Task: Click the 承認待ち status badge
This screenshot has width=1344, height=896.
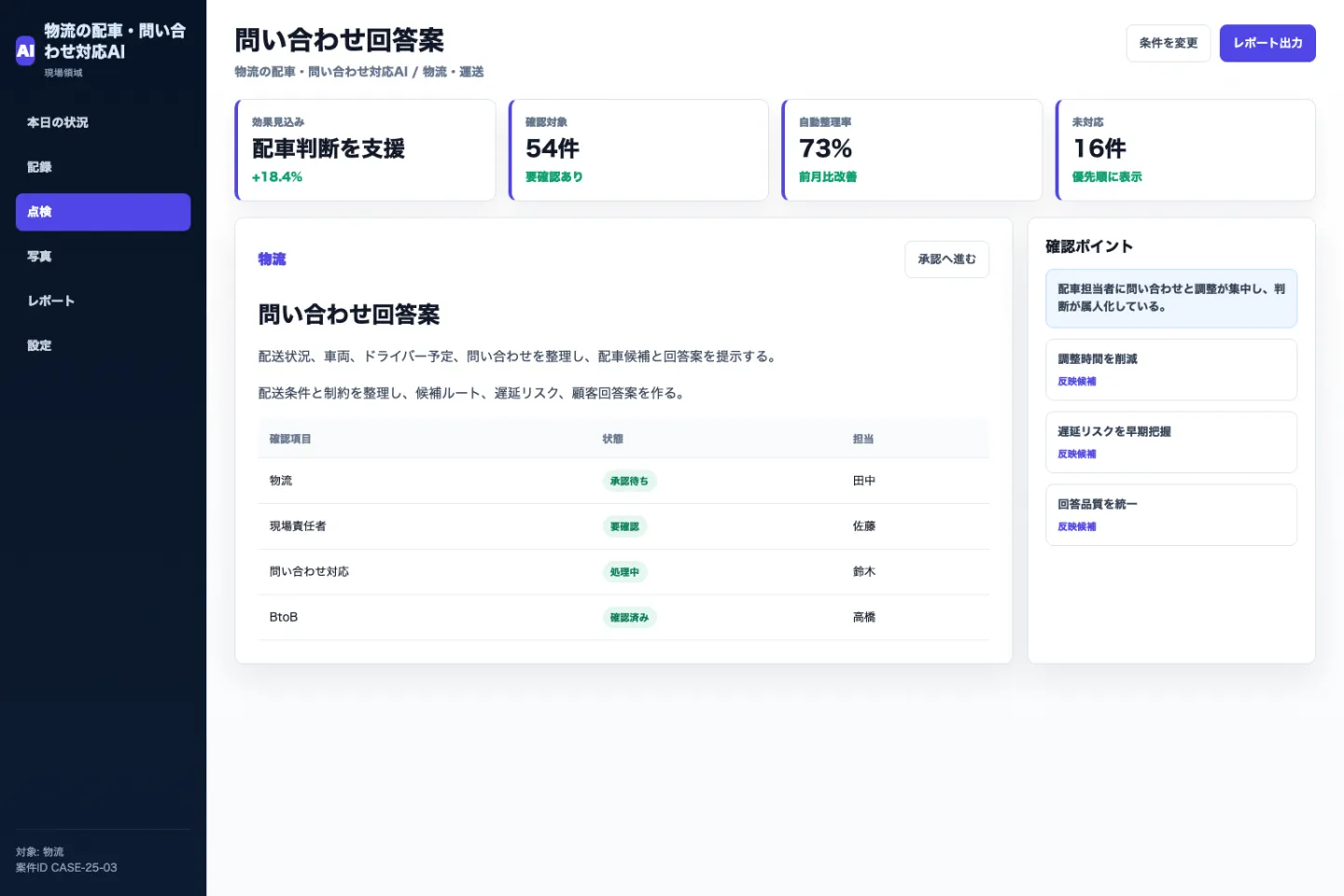Action: pos(629,482)
